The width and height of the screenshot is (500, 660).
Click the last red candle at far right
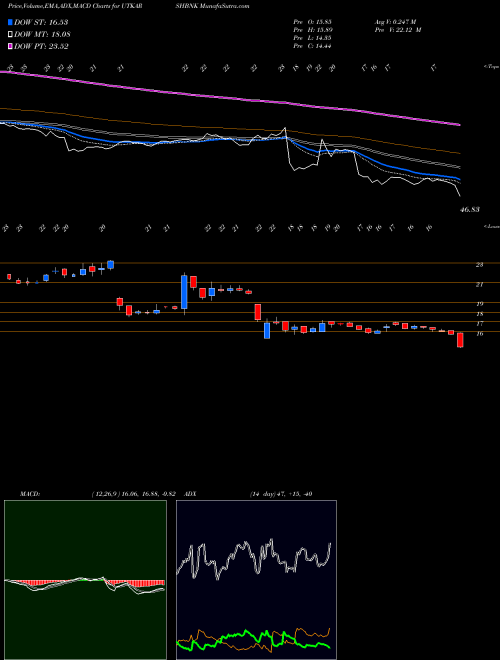(x=460, y=340)
